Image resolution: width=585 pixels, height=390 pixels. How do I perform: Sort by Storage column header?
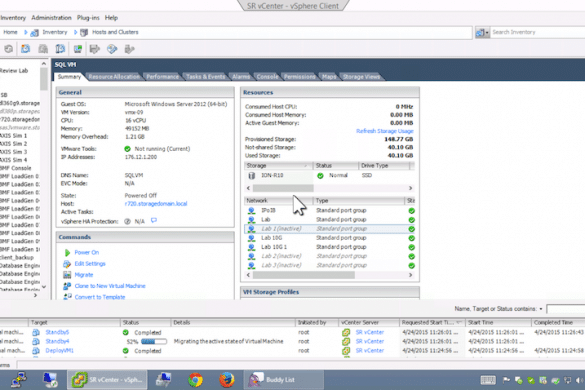[x=278, y=165]
